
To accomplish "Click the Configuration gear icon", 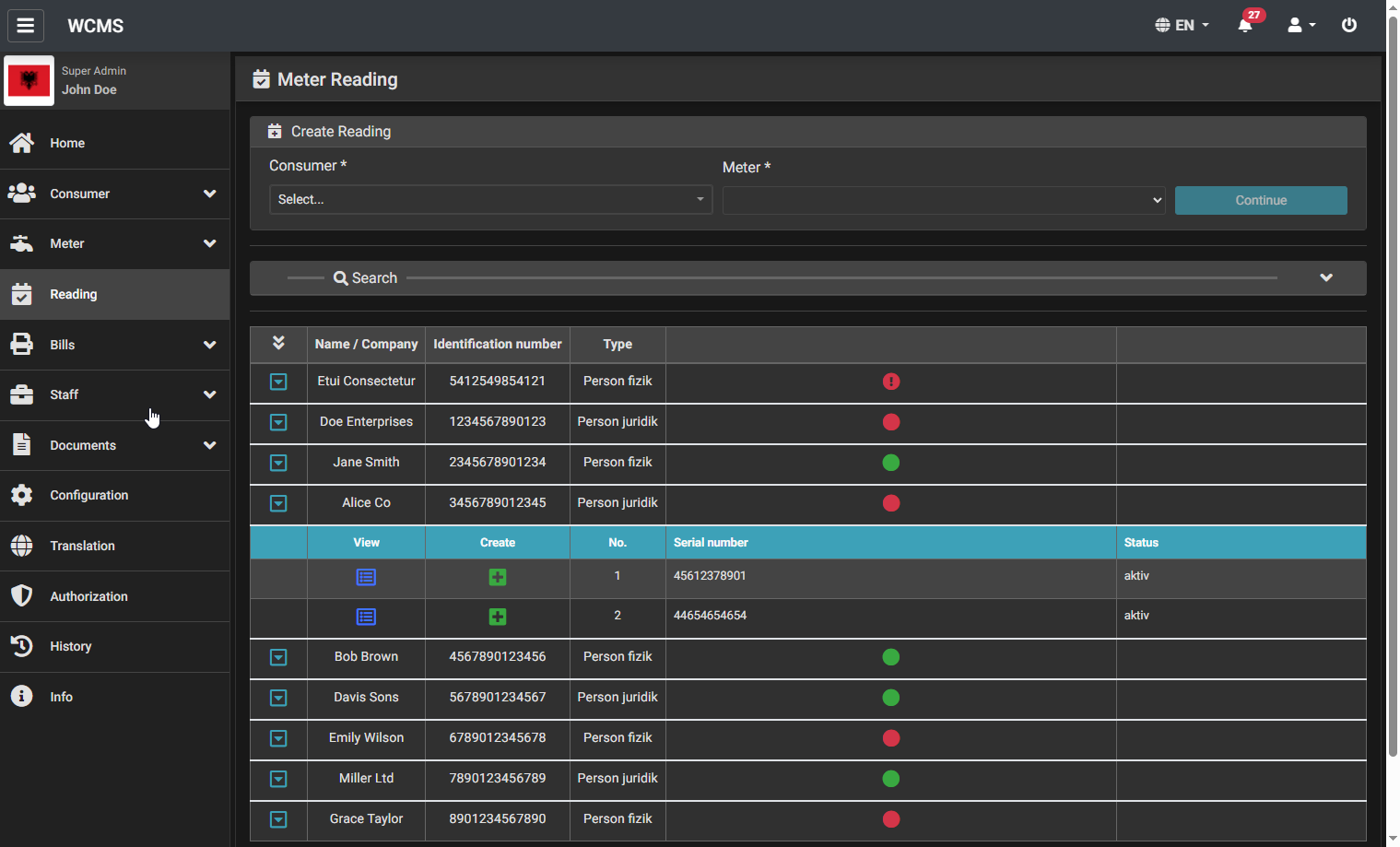I will tap(22, 495).
